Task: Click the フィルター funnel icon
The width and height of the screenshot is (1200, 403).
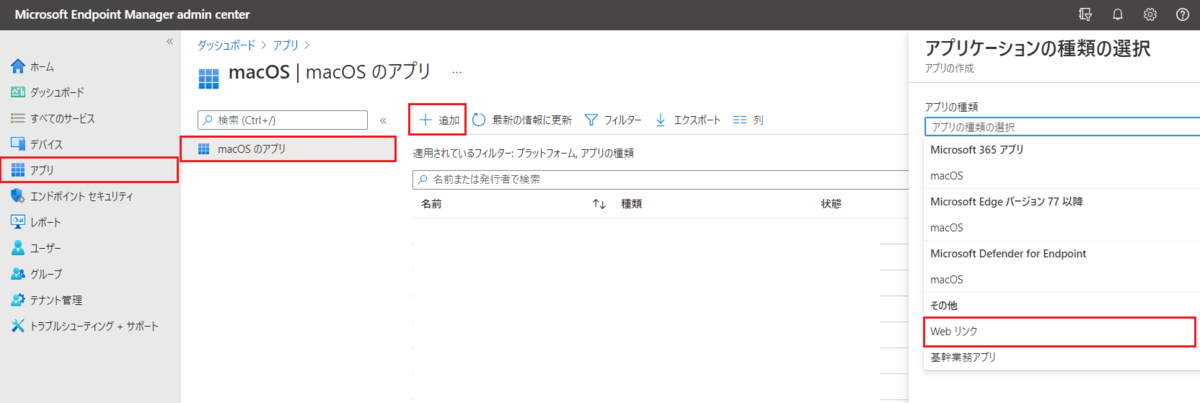Action: [x=591, y=120]
